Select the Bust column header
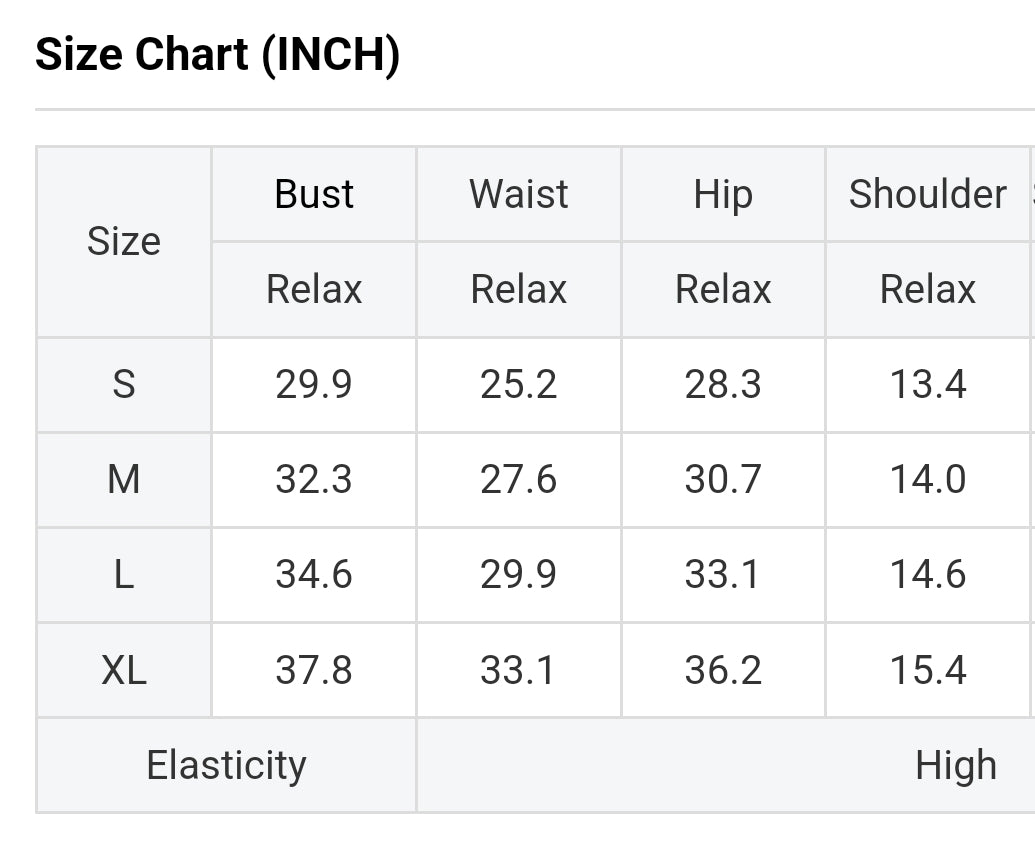 (x=314, y=194)
